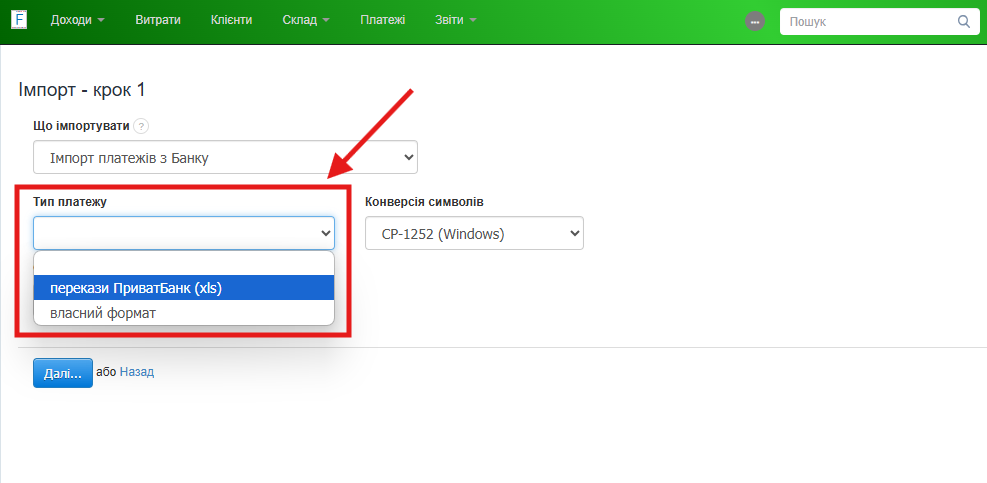The width and height of the screenshot is (987, 483).
Task: Expand the Звіти dropdown menu
Action: [x=456, y=20]
